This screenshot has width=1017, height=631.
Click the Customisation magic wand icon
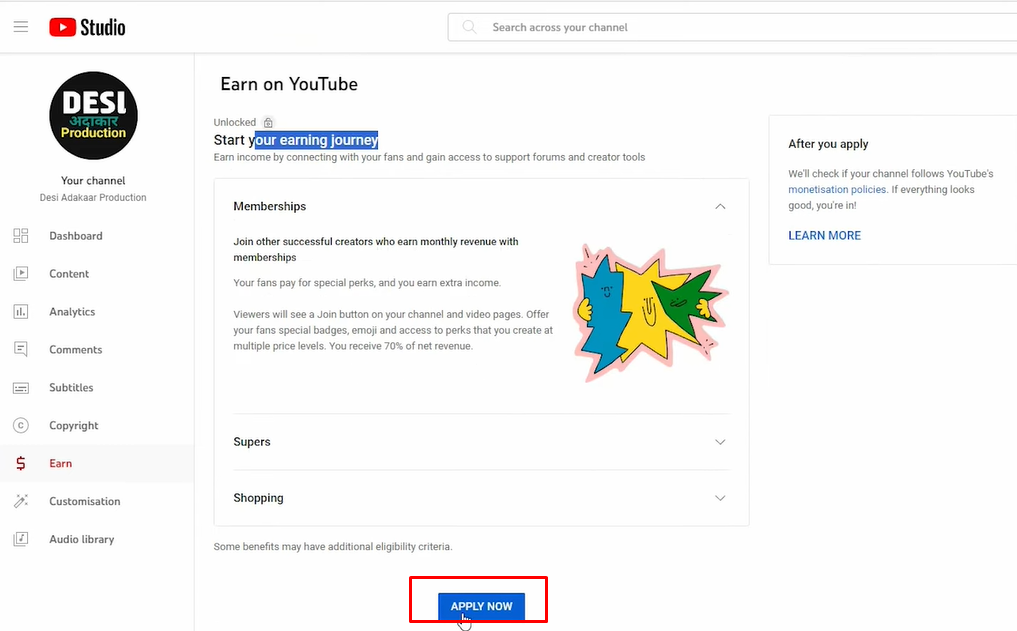tap(21, 501)
